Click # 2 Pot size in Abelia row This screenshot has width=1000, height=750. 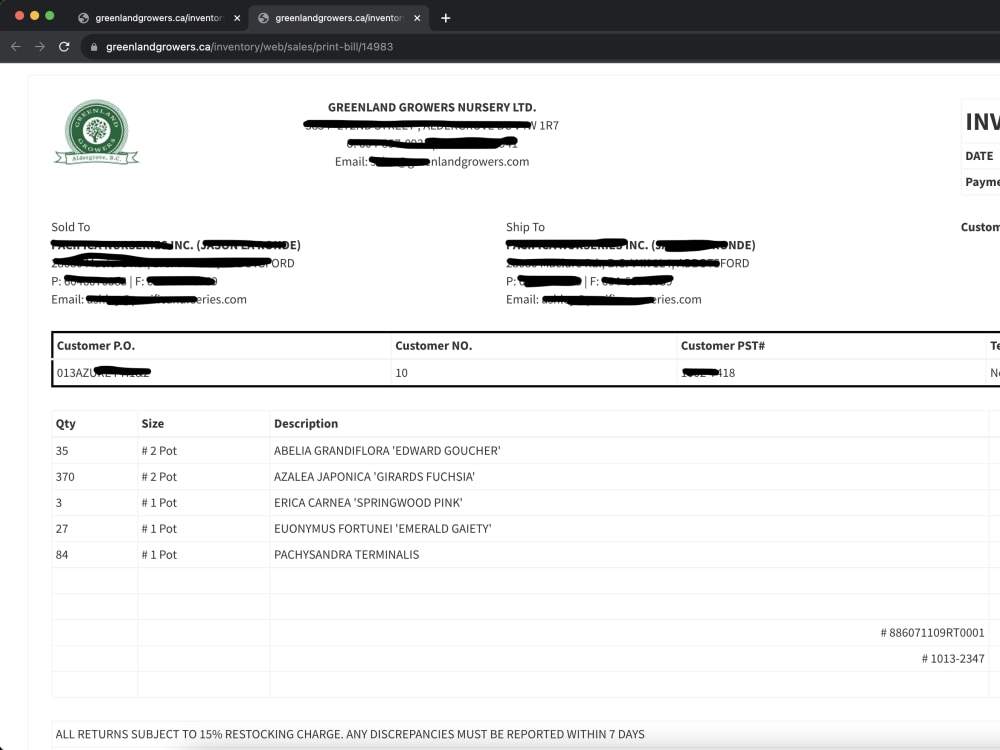[x=159, y=451]
